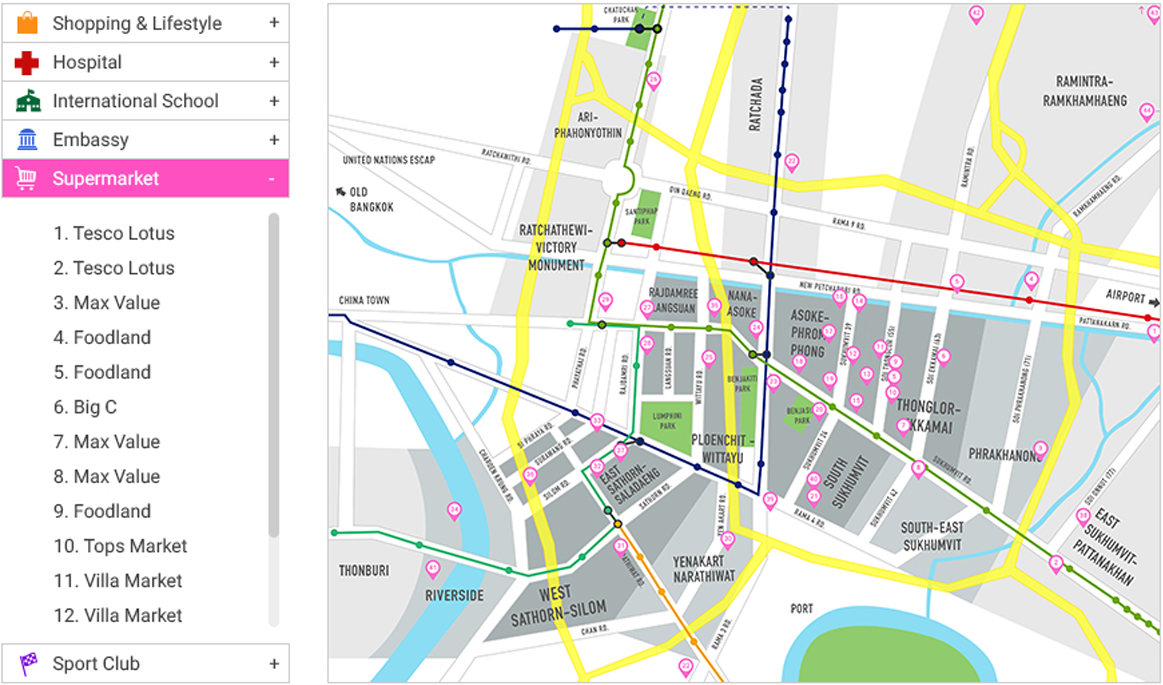The width and height of the screenshot is (1163, 685).
Task: Select map pin 34 by the river
Action: (x=454, y=510)
